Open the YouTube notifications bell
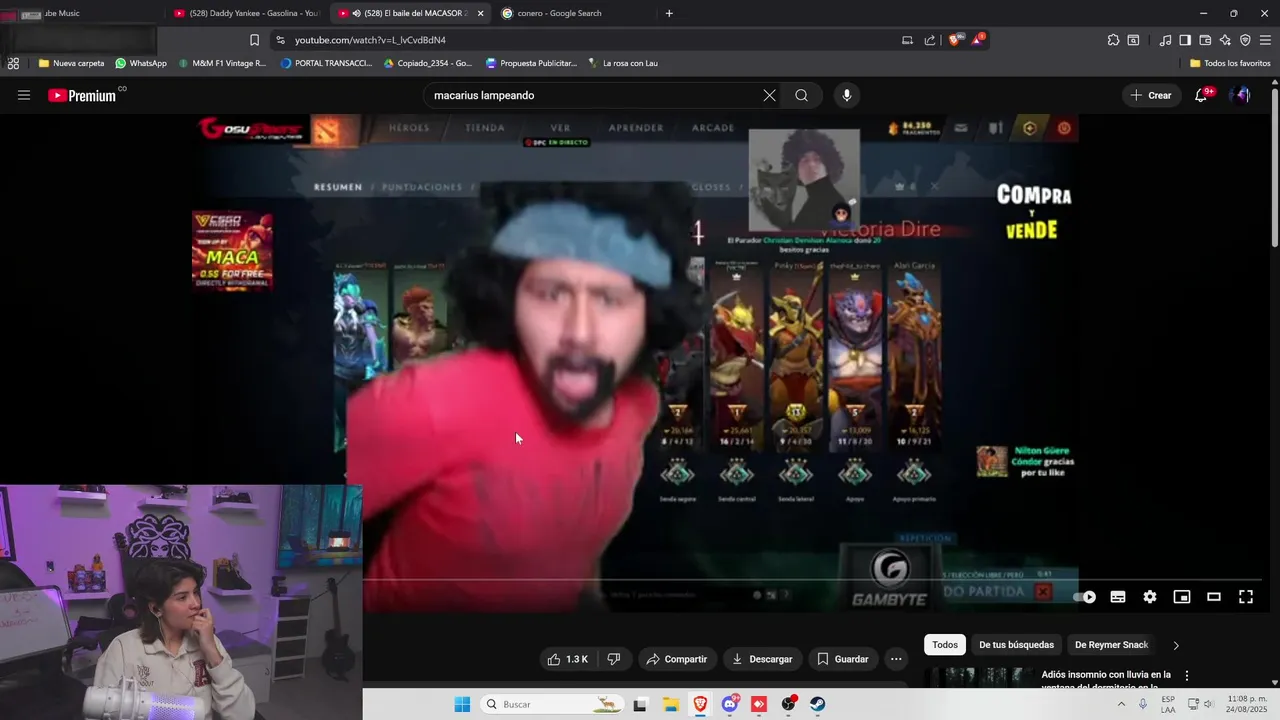This screenshot has height=720, width=1280. pyautogui.click(x=1202, y=95)
